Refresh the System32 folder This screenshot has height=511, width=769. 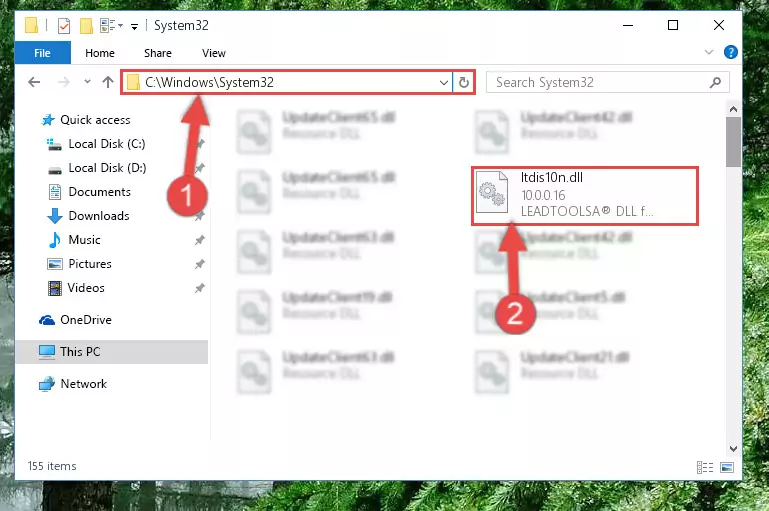463,82
